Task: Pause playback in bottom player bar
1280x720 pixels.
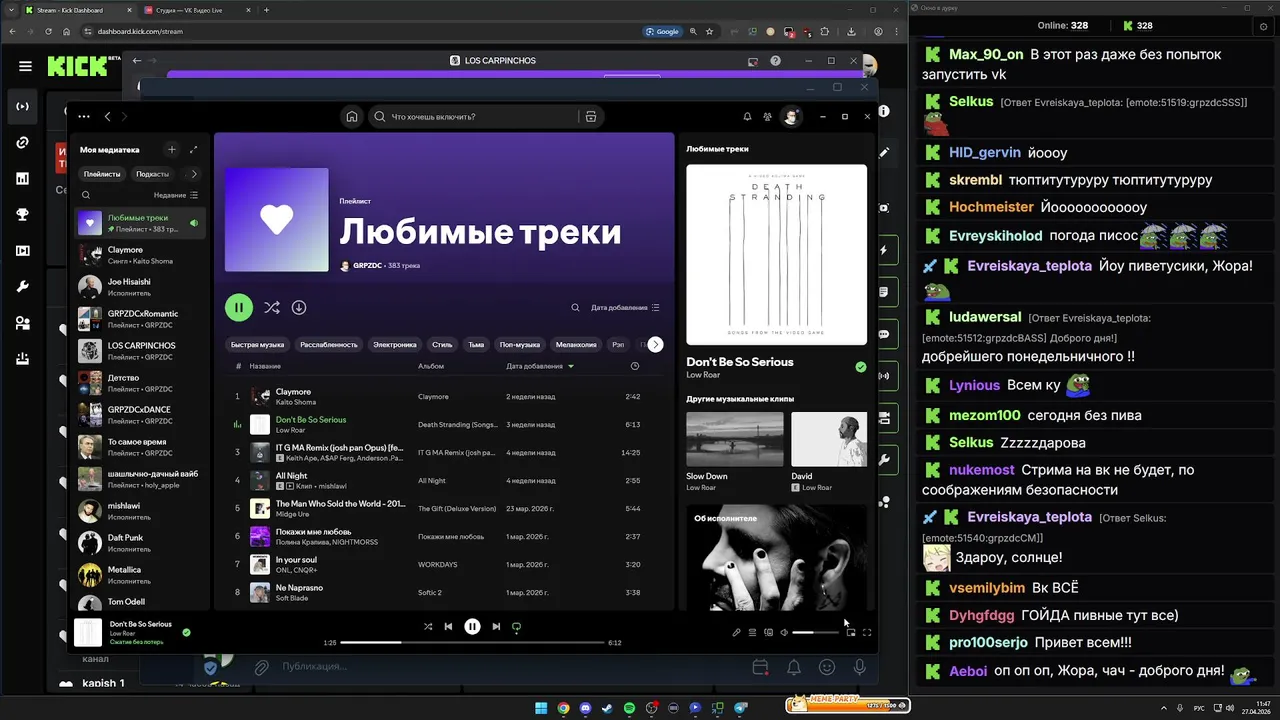Action: 472,627
